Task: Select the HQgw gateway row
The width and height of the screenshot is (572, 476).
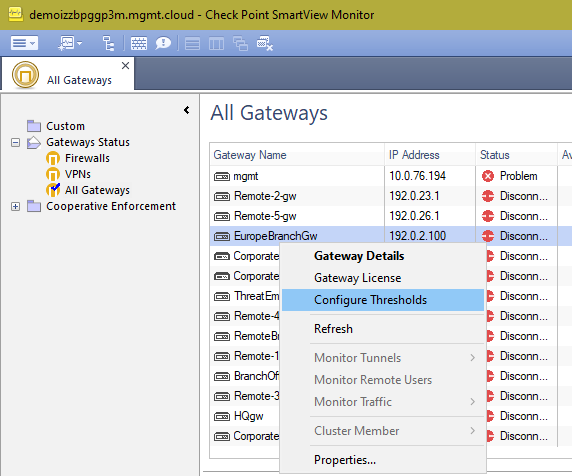Action: click(245, 416)
